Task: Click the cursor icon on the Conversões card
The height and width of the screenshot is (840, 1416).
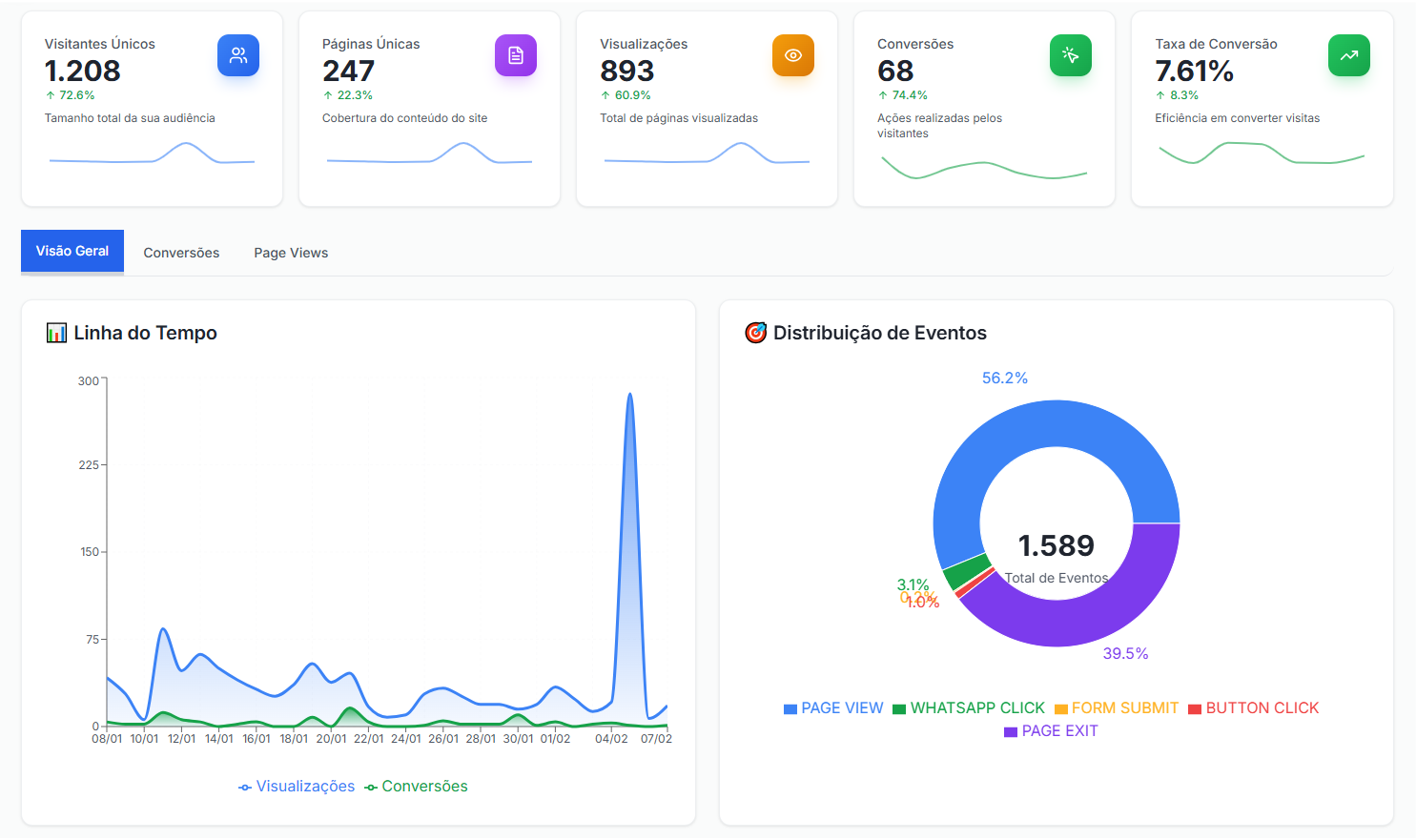Action: point(1071,55)
